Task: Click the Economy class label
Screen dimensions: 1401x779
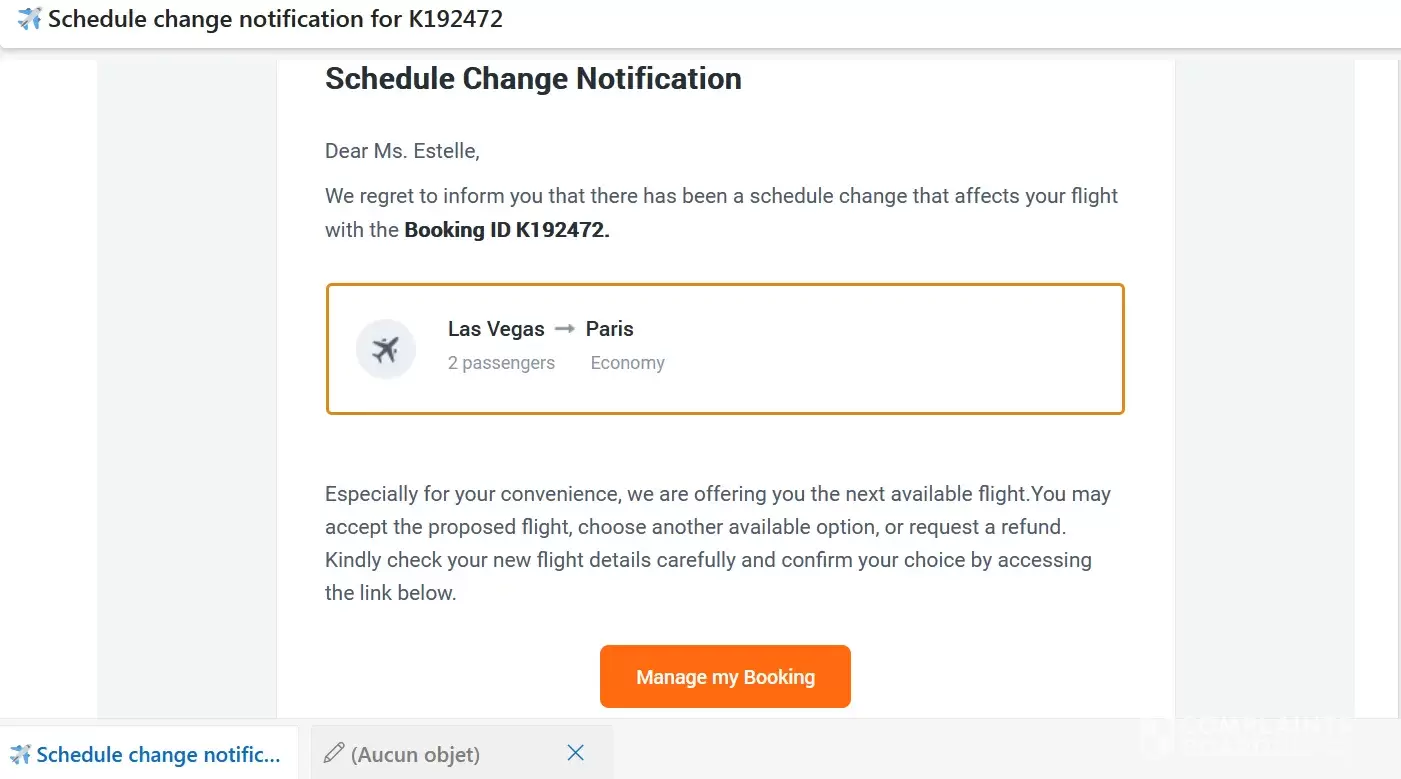Action: tap(627, 363)
